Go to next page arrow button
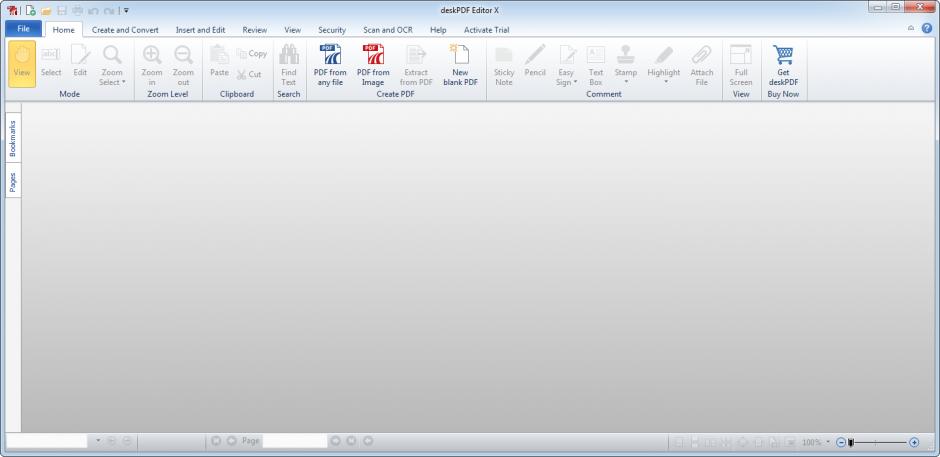Screen dimensions: 940x457 click(336, 441)
